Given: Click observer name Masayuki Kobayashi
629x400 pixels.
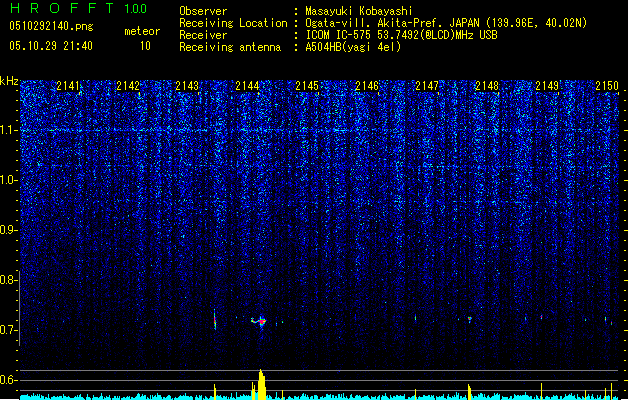Looking at the screenshot, I should (x=359, y=11).
